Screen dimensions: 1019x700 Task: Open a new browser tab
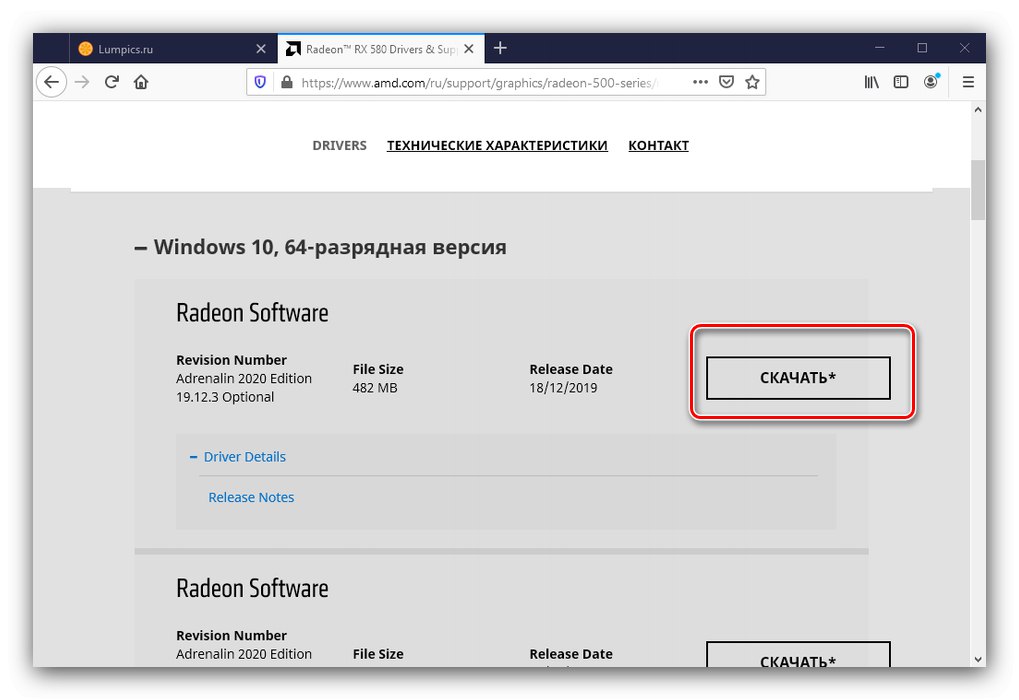click(500, 48)
